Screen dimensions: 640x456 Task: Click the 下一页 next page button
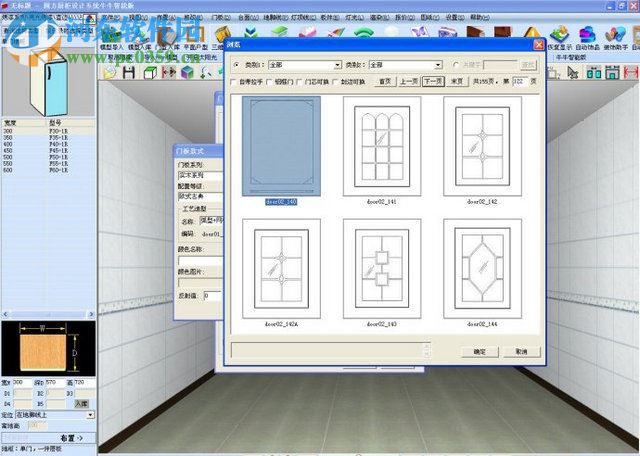[x=433, y=82]
